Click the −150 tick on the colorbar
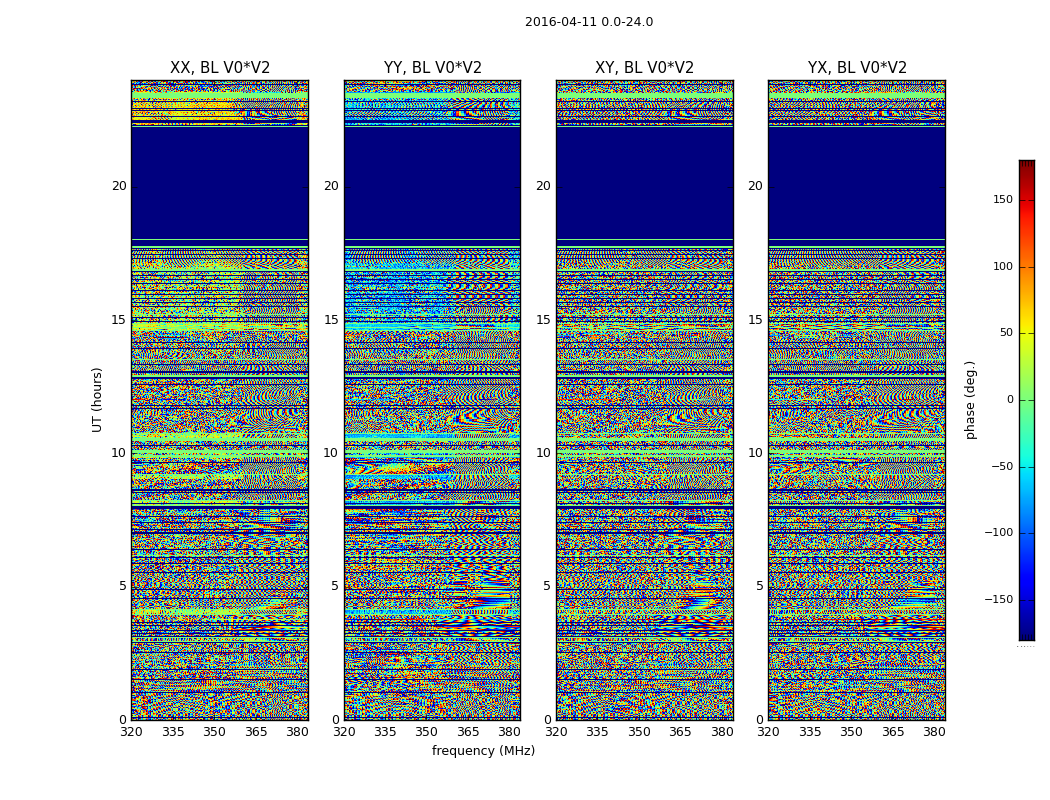The height and width of the screenshot is (800, 1050). coord(998,599)
